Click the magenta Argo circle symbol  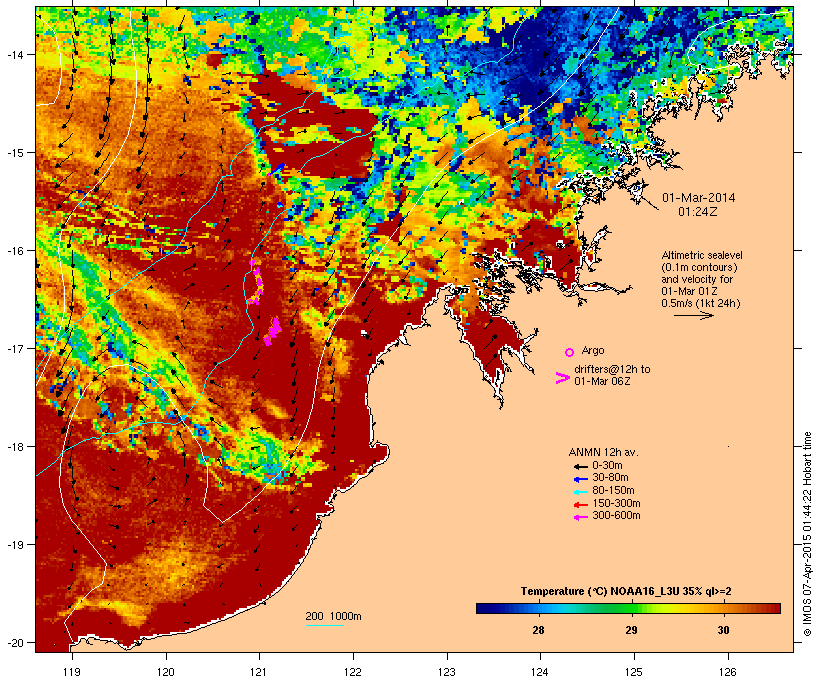(x=570, y=352)
